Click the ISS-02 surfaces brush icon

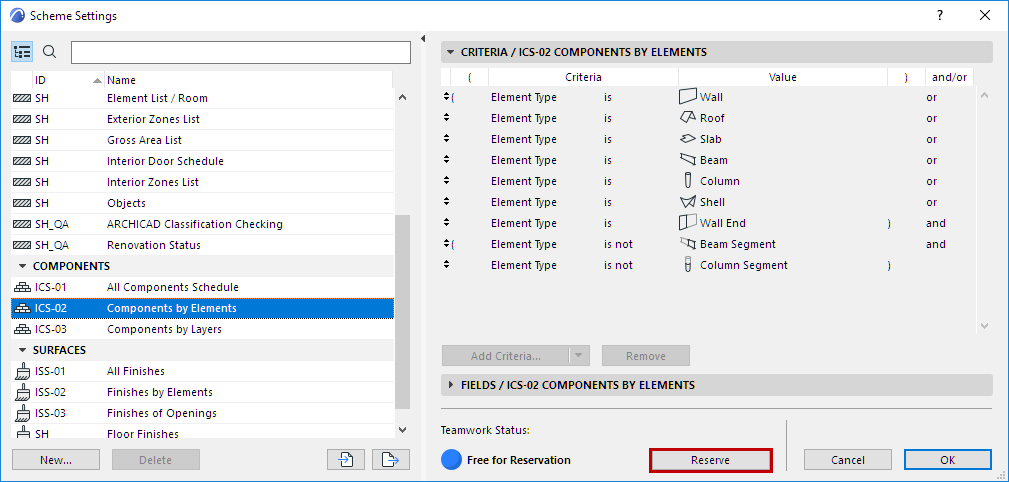point(22,392)
